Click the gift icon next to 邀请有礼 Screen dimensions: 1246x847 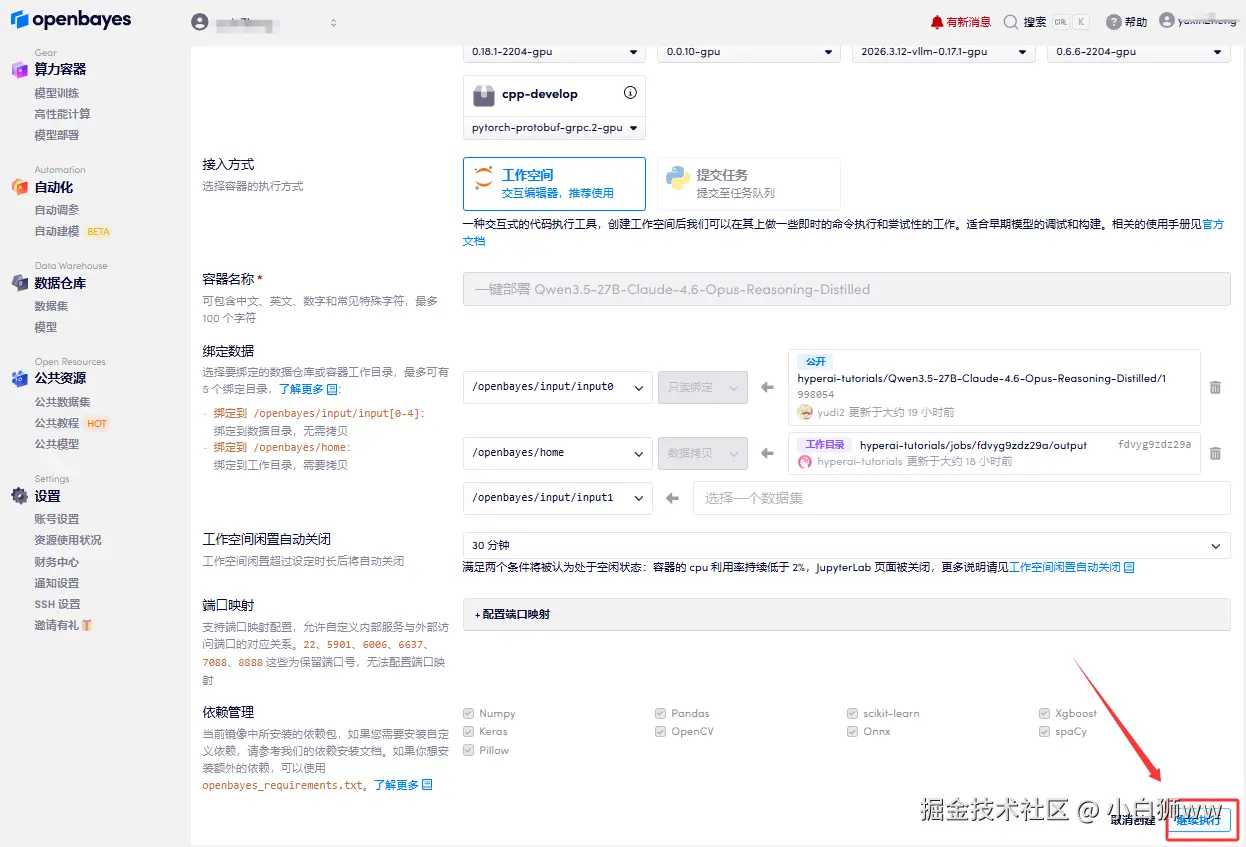tap(87, 625)
